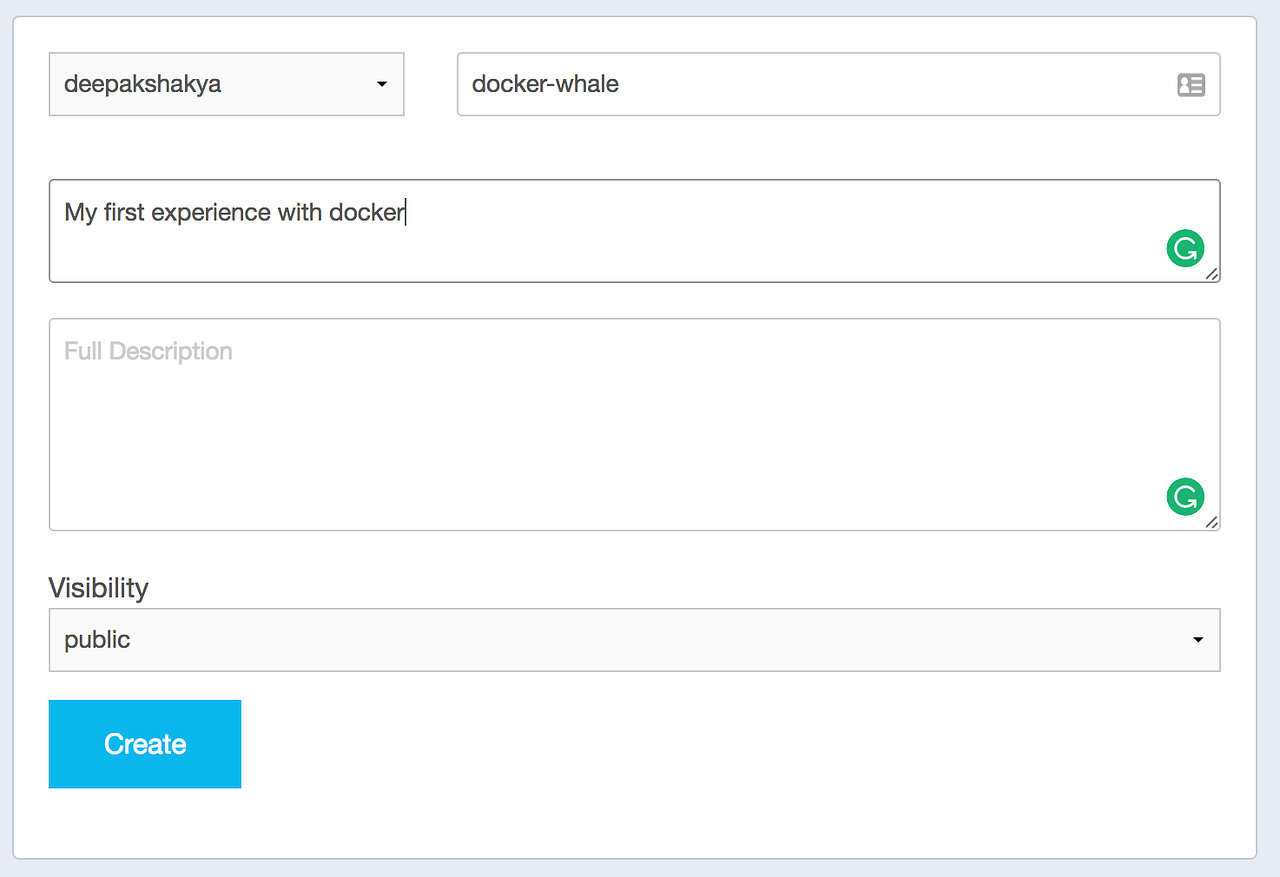Click the Visibility label
The height and width of the screenshot is (877, 1280).
point(98,588)
